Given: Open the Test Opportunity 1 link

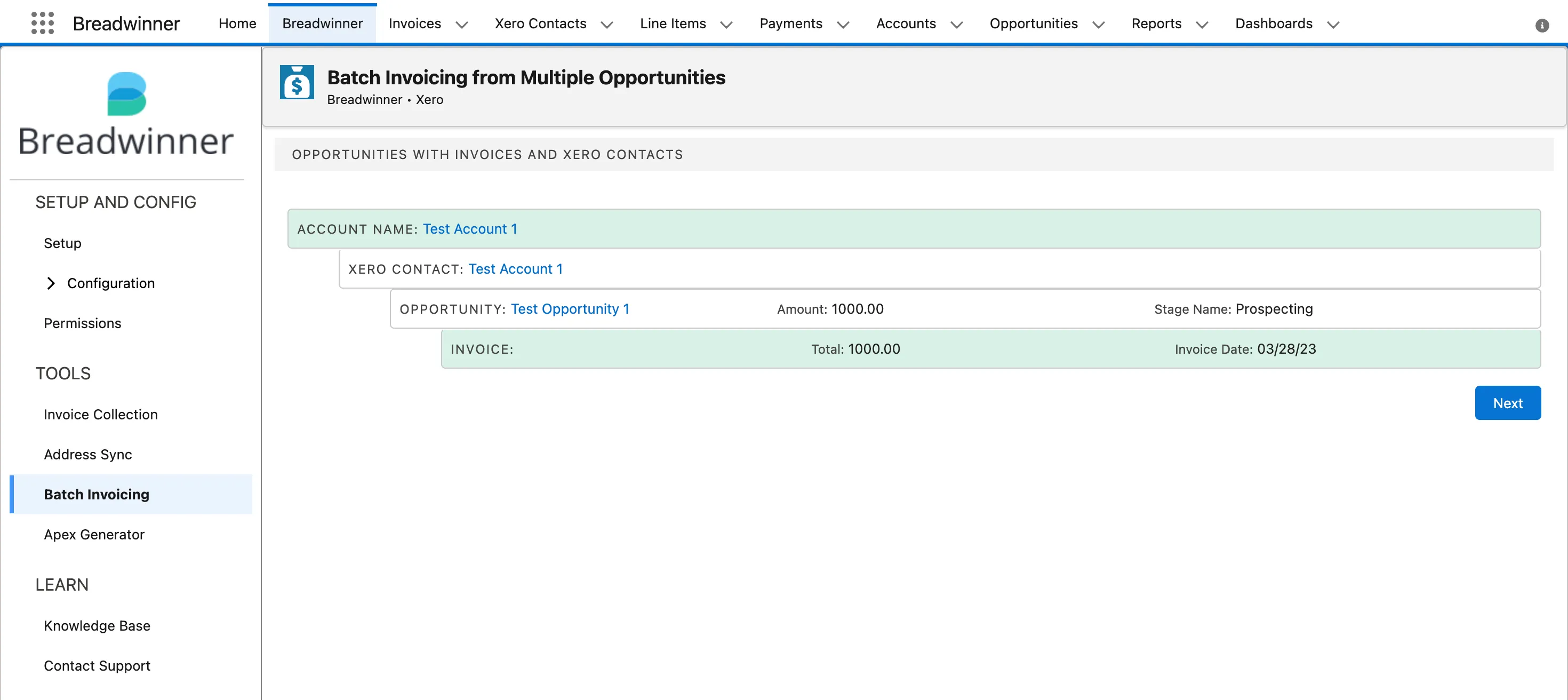Looking at the screenshot, I should [570, 309].
